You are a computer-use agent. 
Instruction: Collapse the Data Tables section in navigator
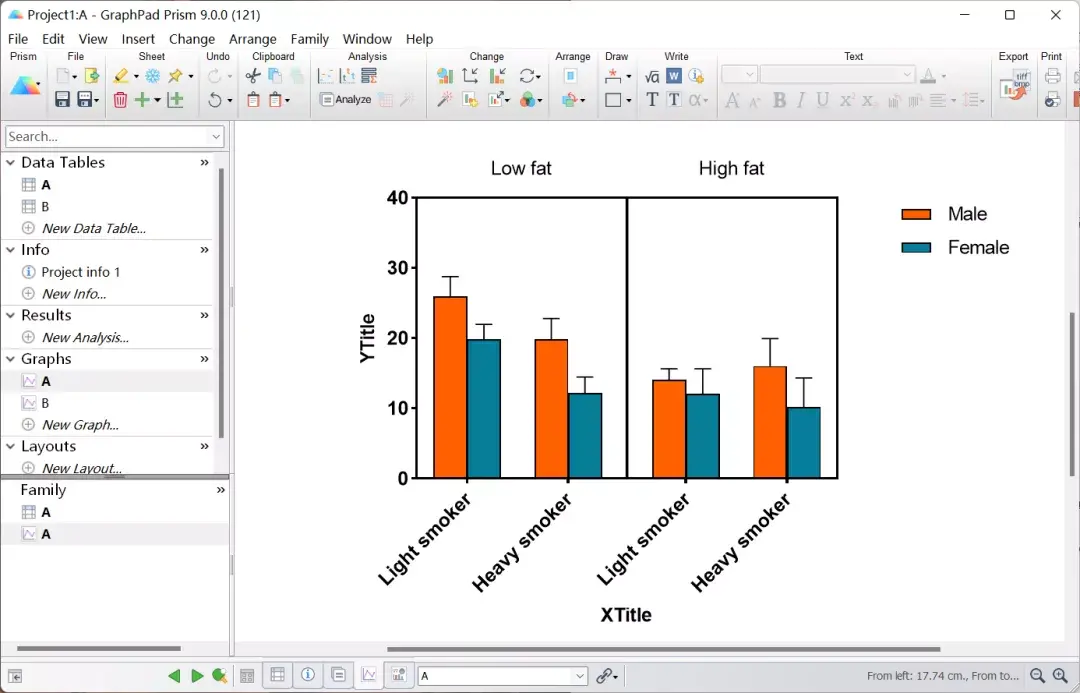coord(10,163)
